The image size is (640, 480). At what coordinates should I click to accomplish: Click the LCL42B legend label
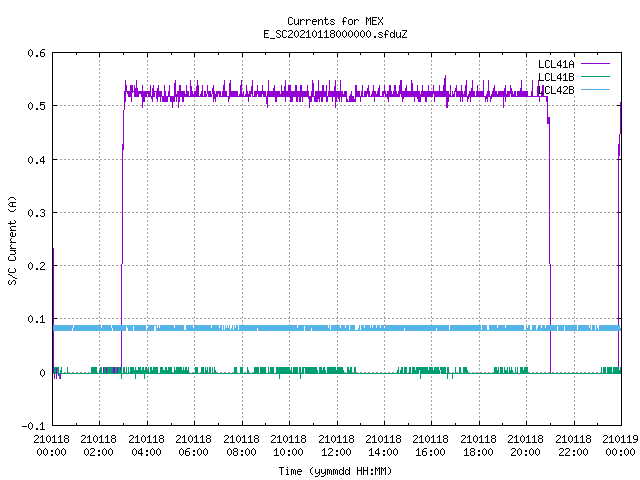coord(556,90)
